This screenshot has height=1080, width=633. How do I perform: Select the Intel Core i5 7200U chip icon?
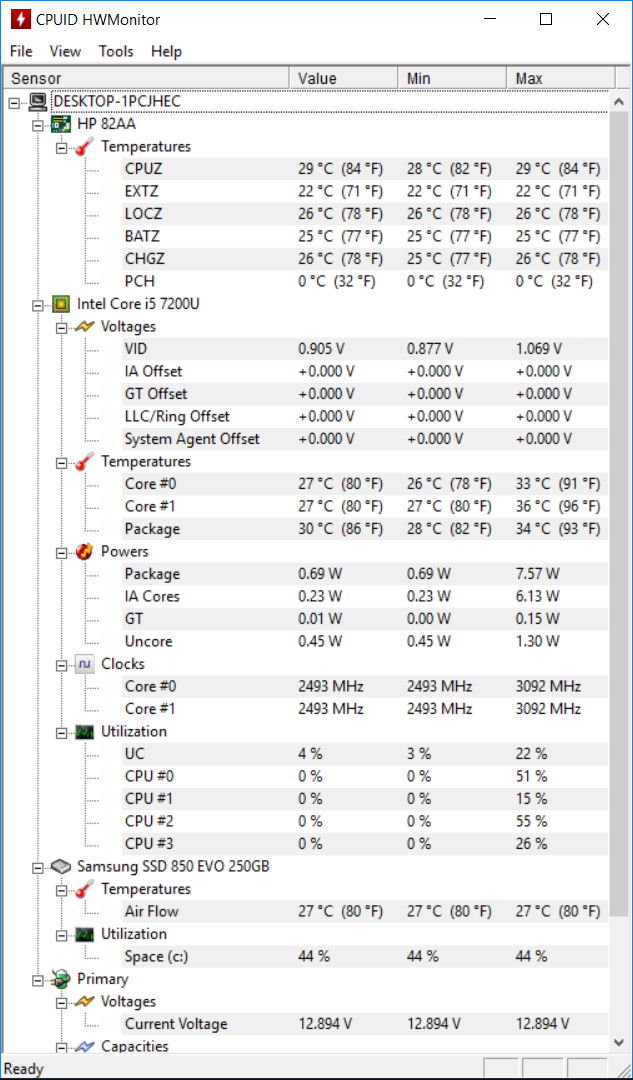[61, 304]
